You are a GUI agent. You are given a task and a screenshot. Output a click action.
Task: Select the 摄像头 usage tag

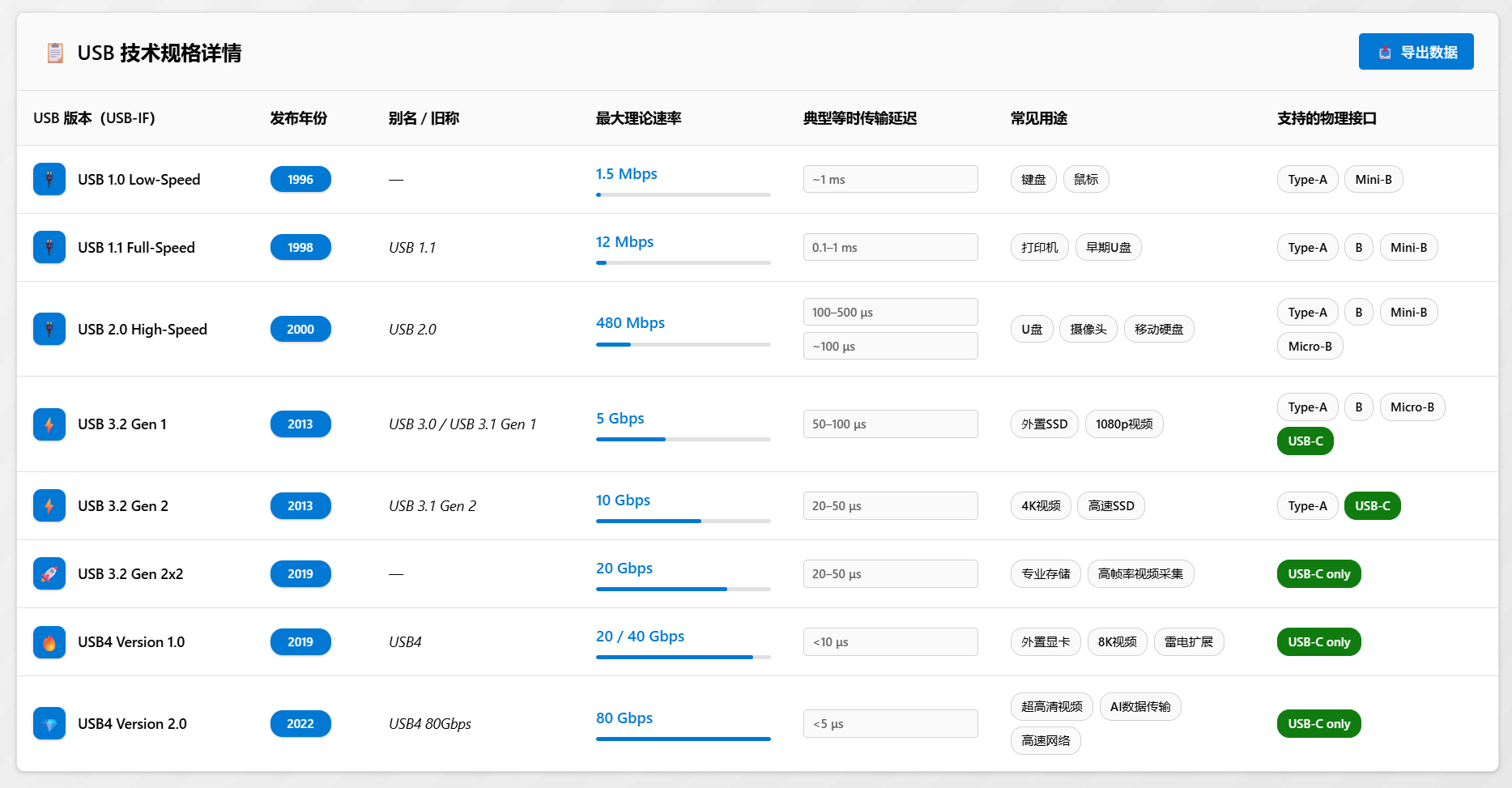[1088, 329]
